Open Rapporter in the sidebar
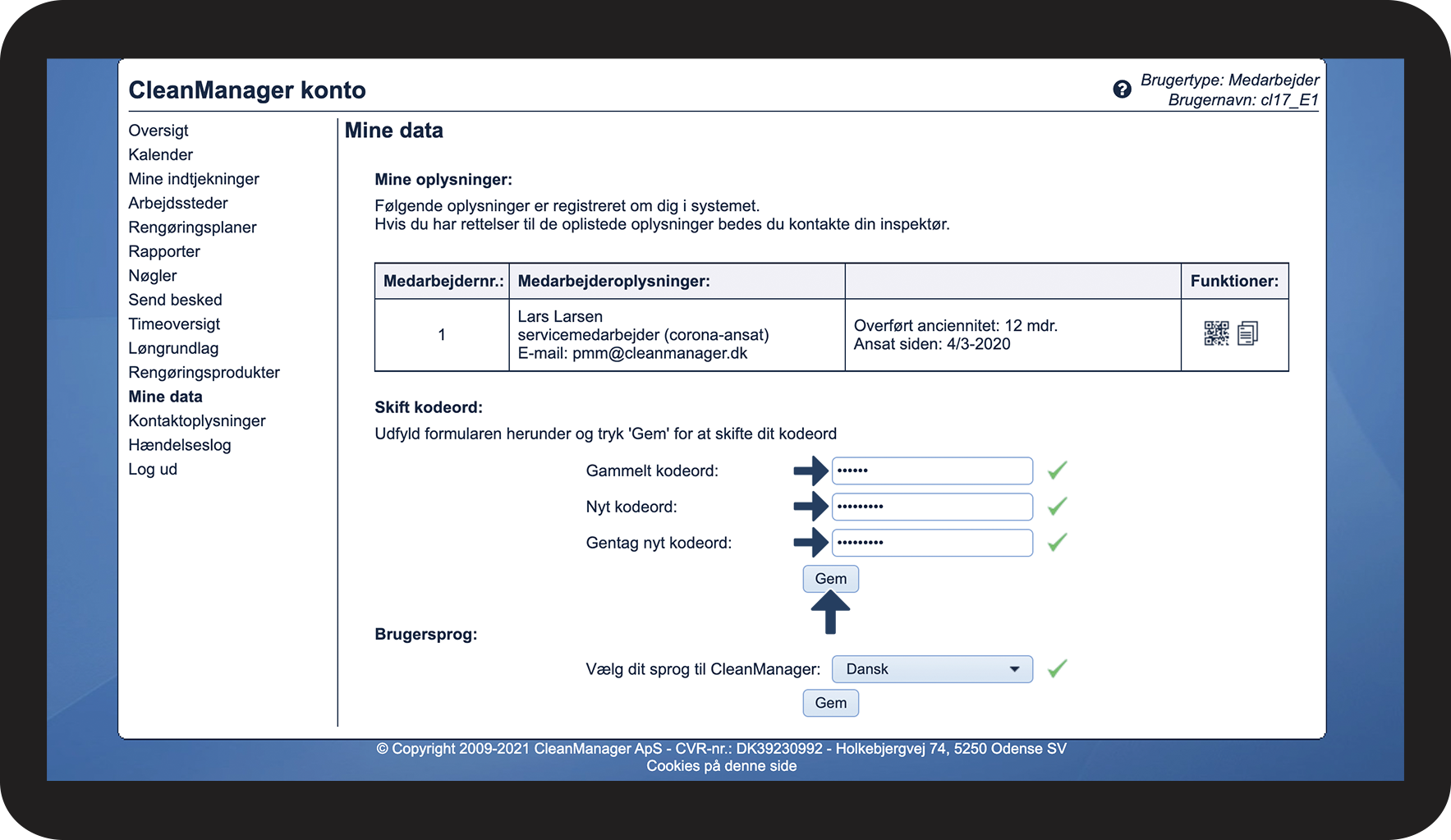 (x=164, y=251)
